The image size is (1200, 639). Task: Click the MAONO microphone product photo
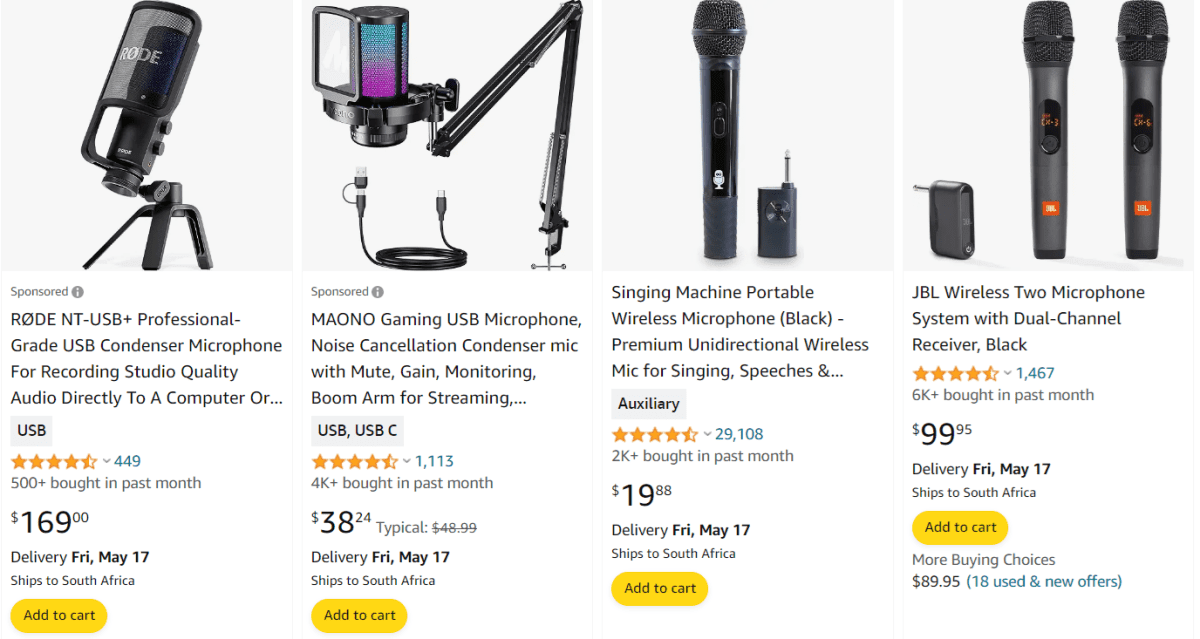(x=446, y=135)
